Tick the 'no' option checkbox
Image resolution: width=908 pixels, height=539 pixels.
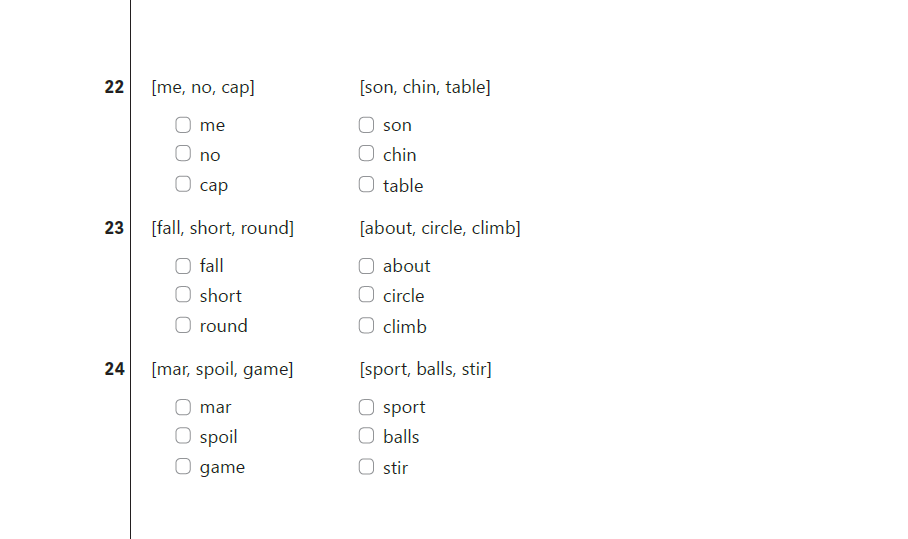click(x=183, y=154)
